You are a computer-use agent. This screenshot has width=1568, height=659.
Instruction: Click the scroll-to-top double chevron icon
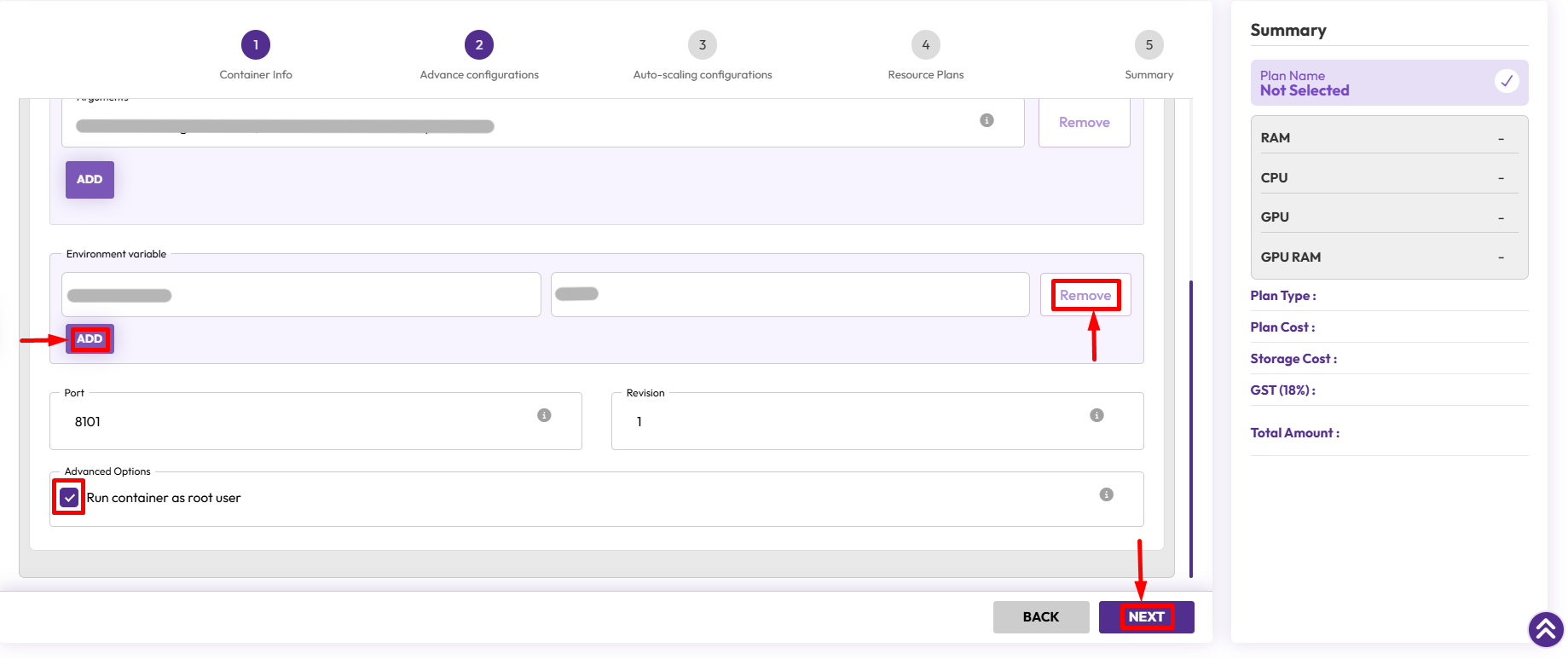click(1545, 630)
